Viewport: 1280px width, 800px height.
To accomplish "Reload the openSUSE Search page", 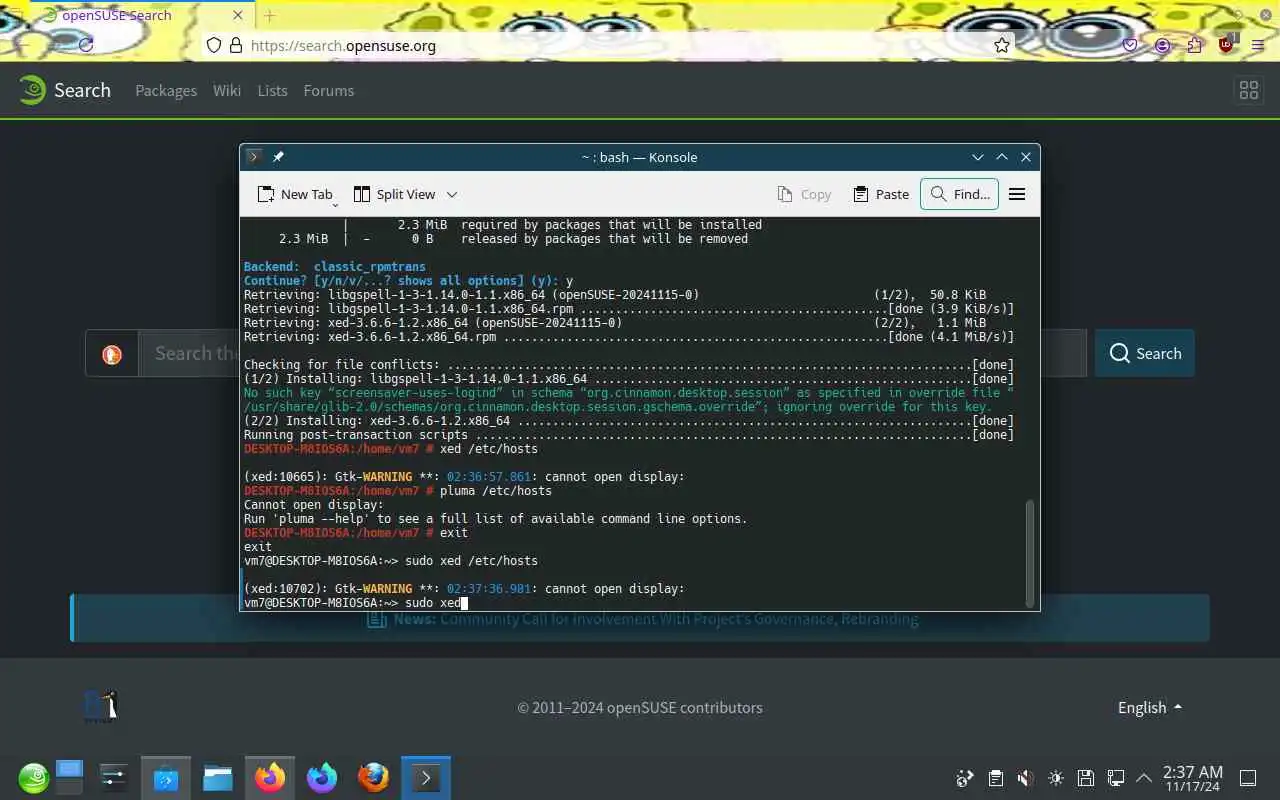I will (86, 45).
